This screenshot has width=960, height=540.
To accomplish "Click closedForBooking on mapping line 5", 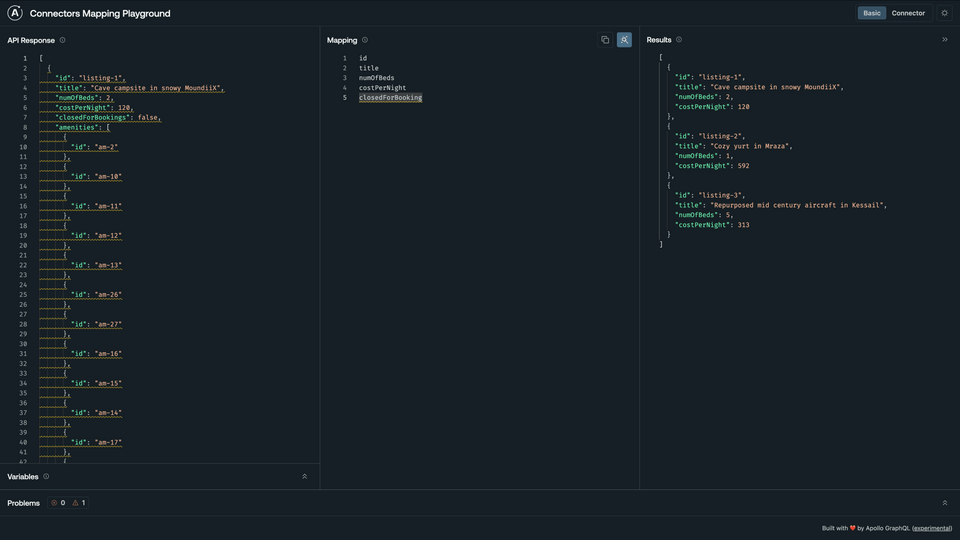I will tap(390, 98).
